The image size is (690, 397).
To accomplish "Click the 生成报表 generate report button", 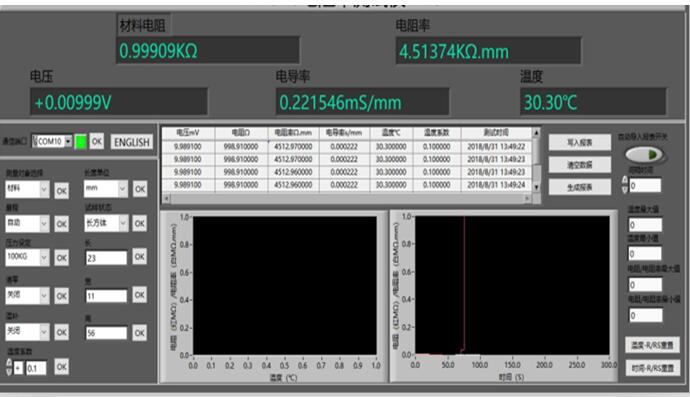I will coord(580,187).
